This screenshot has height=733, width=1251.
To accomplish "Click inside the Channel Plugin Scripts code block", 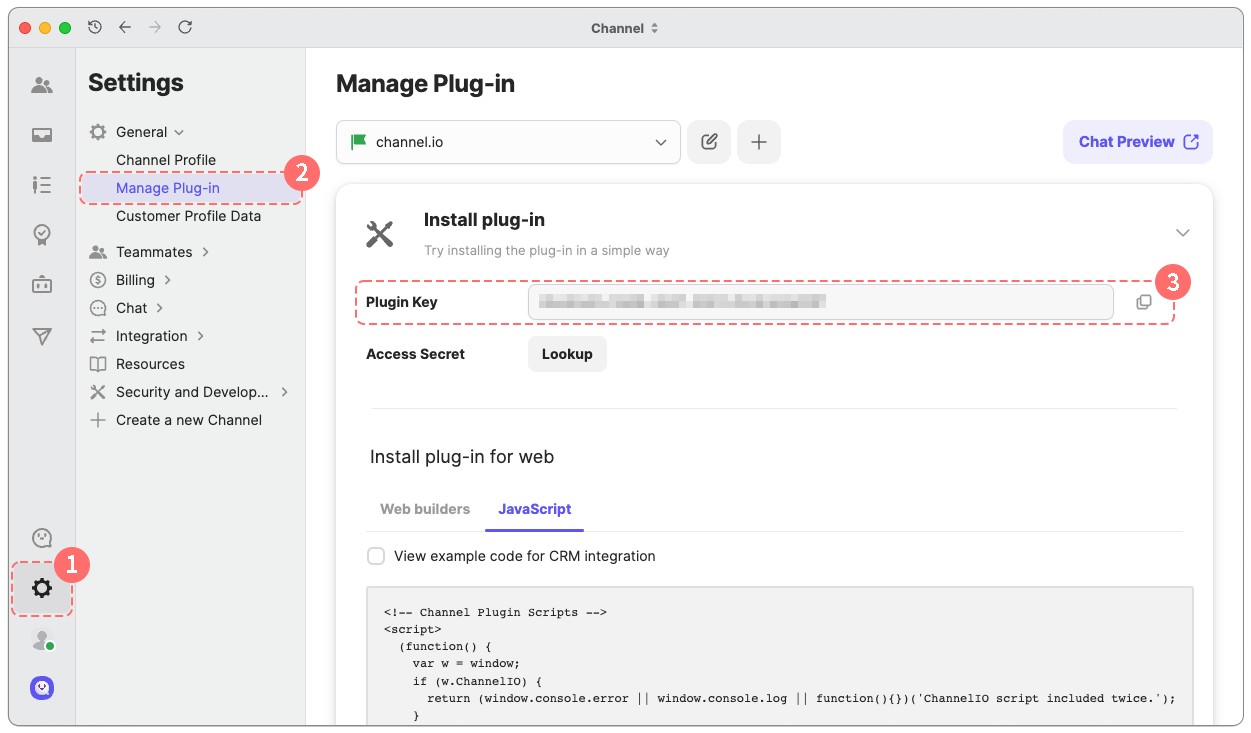I will (780, 656).
